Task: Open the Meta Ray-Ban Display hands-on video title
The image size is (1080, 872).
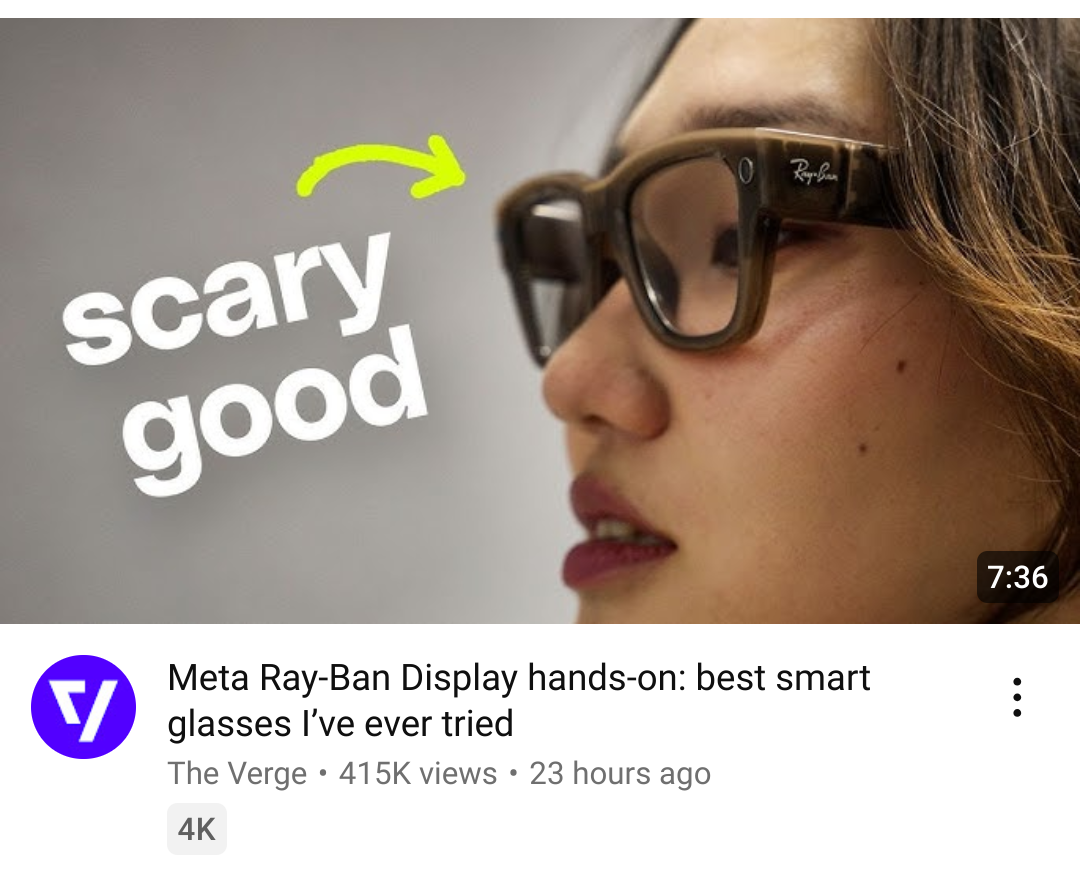Action: coord(519,700)
